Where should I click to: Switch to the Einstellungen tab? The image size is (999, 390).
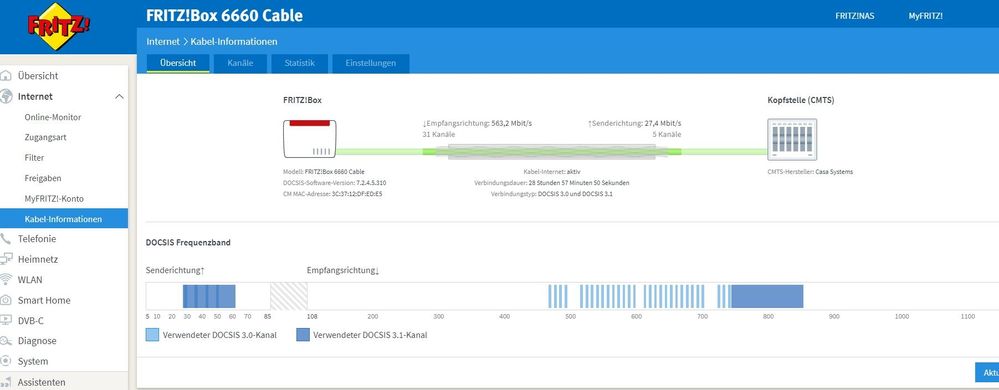(x=371, y=63)
